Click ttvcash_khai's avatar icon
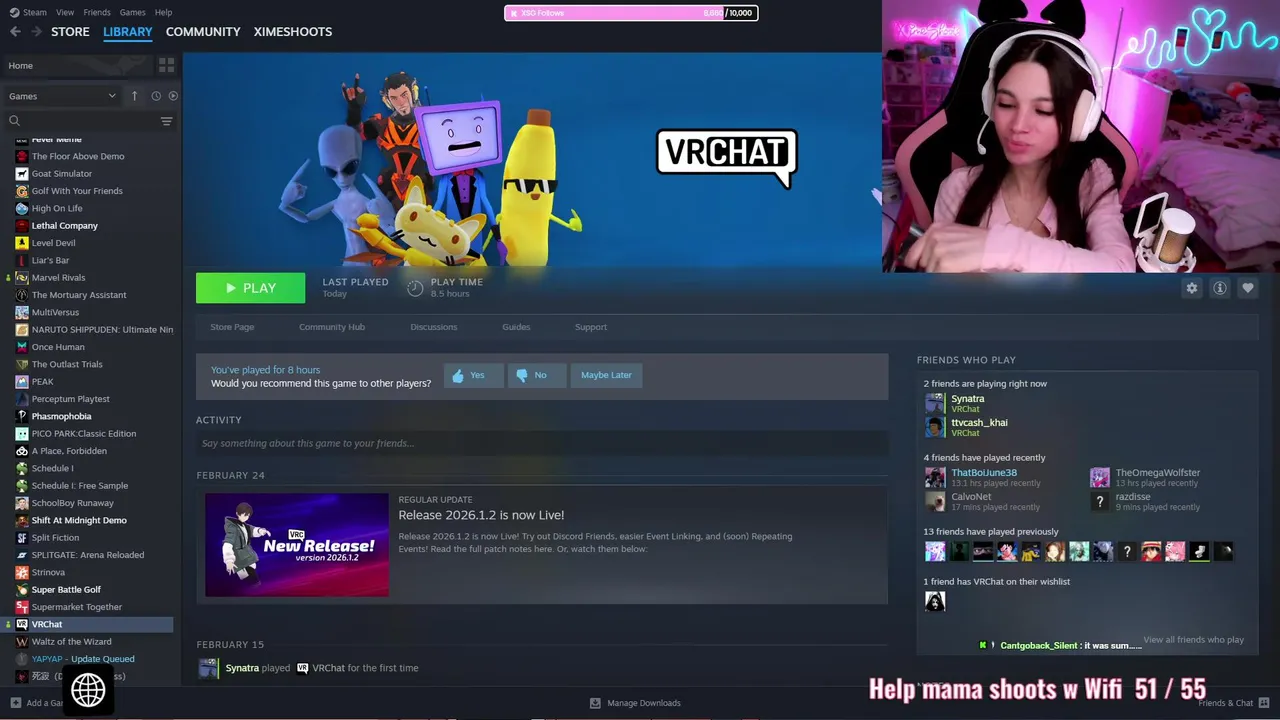 pyautogui.click(x=935, y=427)
